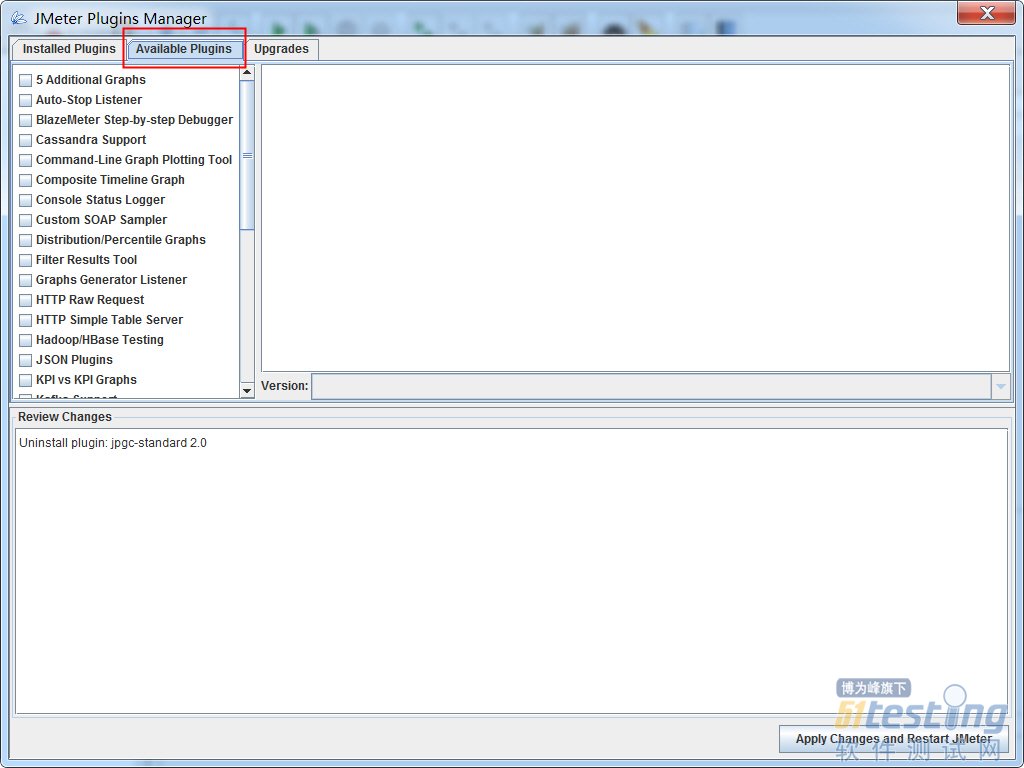The image size is (1024, 768).
Task: Close the JMeter Plugins Manager window
Action: click(987, 12)
